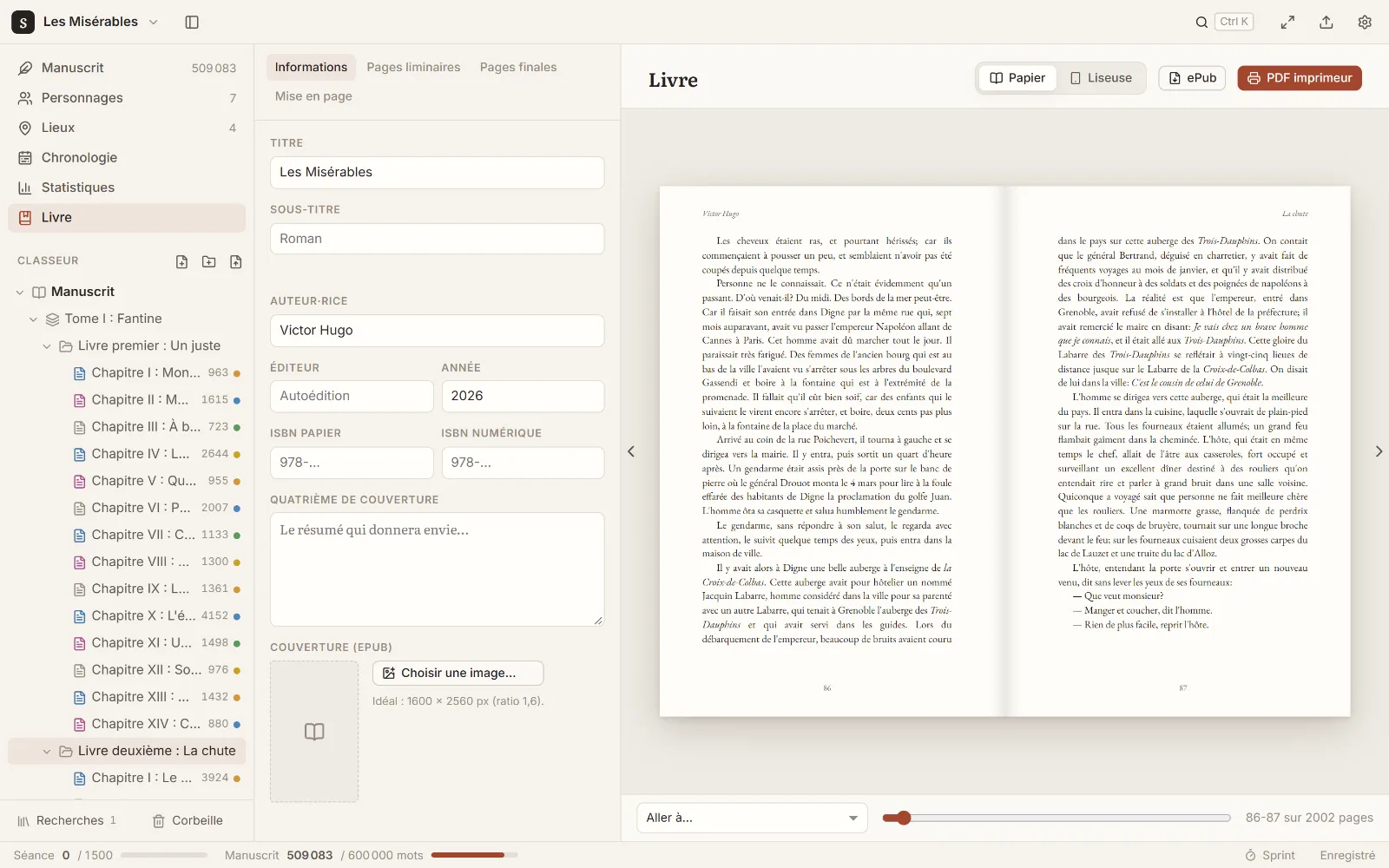
Task: Open Recherches saved searches
Action: pos(67,820)
